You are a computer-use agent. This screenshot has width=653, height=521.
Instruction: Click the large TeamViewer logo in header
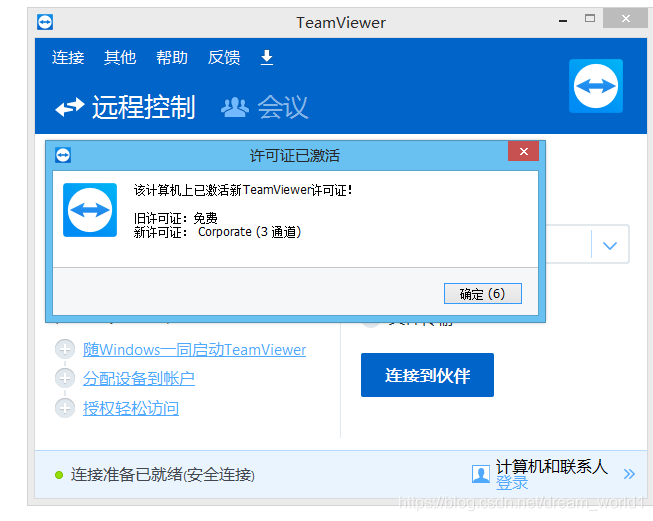coord(596,86)
